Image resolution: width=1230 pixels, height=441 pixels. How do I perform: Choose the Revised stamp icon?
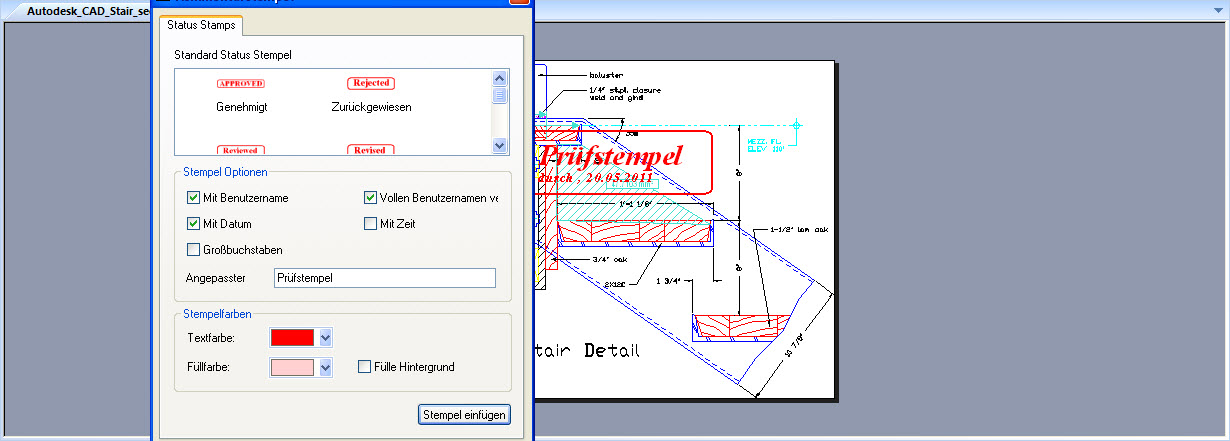370,150
